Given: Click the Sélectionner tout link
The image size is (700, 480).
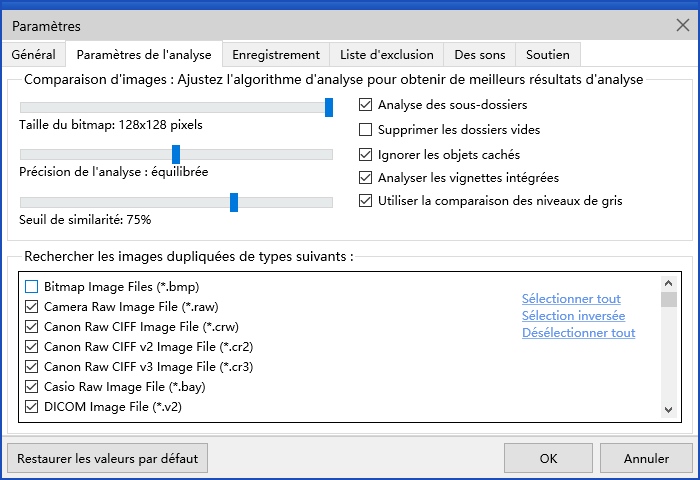Looking at the screenshot, I should point(571,299).
